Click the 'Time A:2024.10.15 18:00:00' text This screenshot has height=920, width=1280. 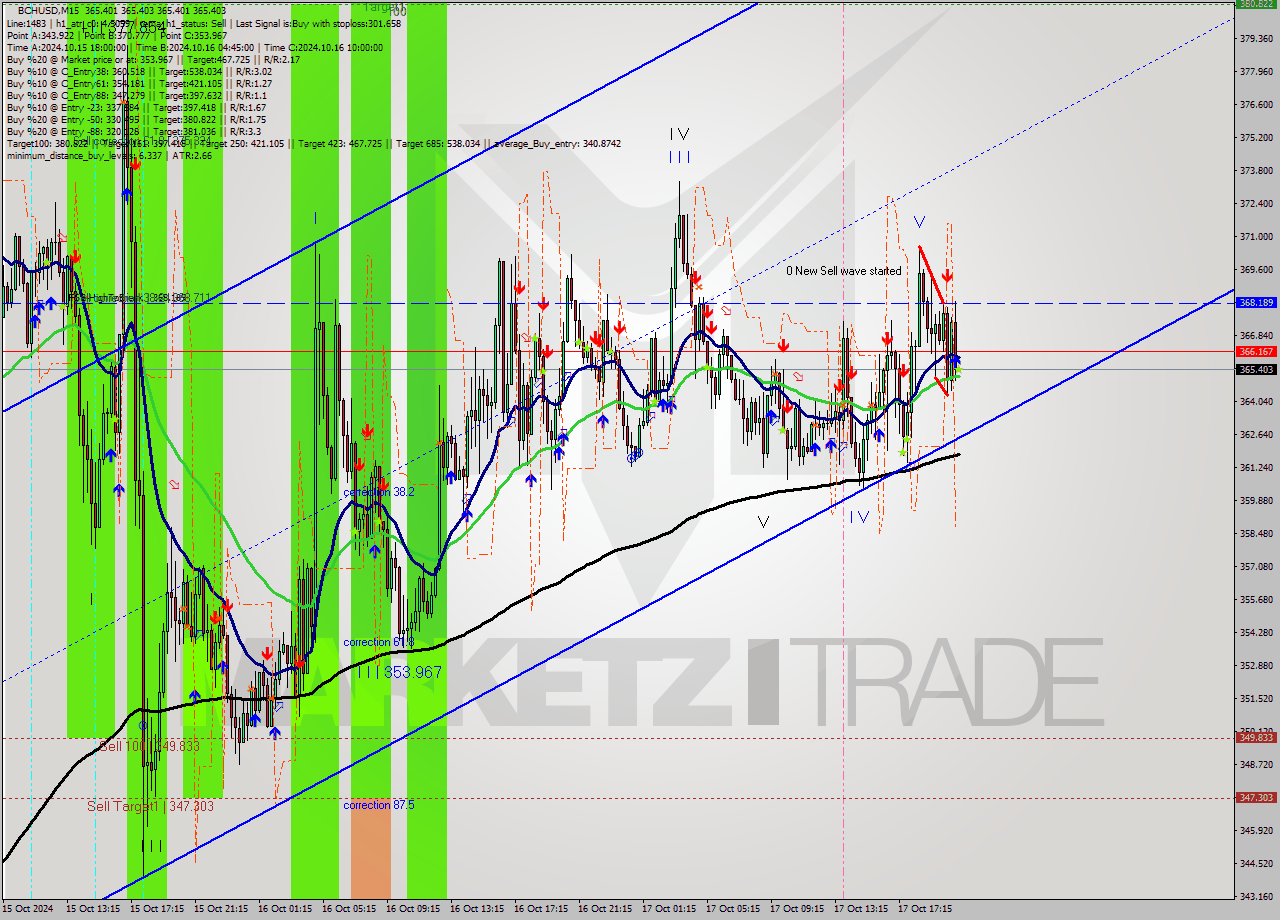click(66, 47)
